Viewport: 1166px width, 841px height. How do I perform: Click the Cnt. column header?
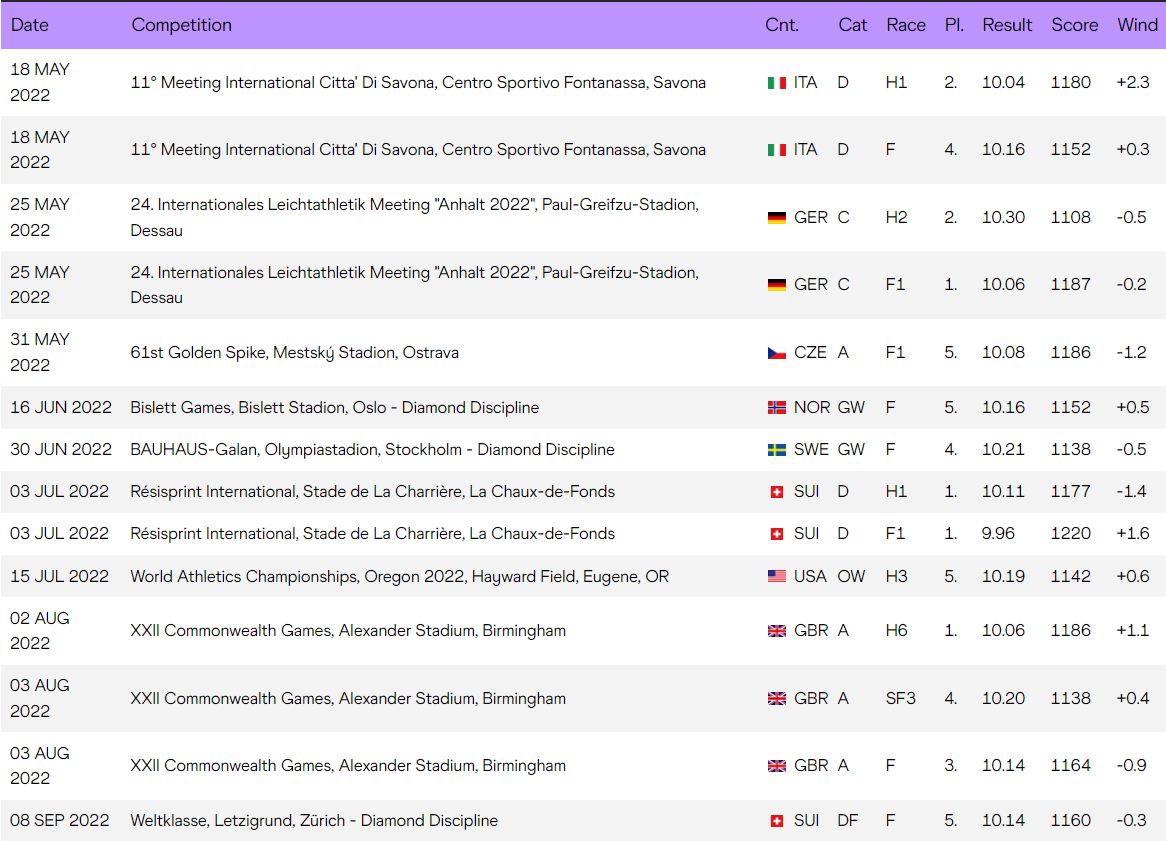pos(782,25)
